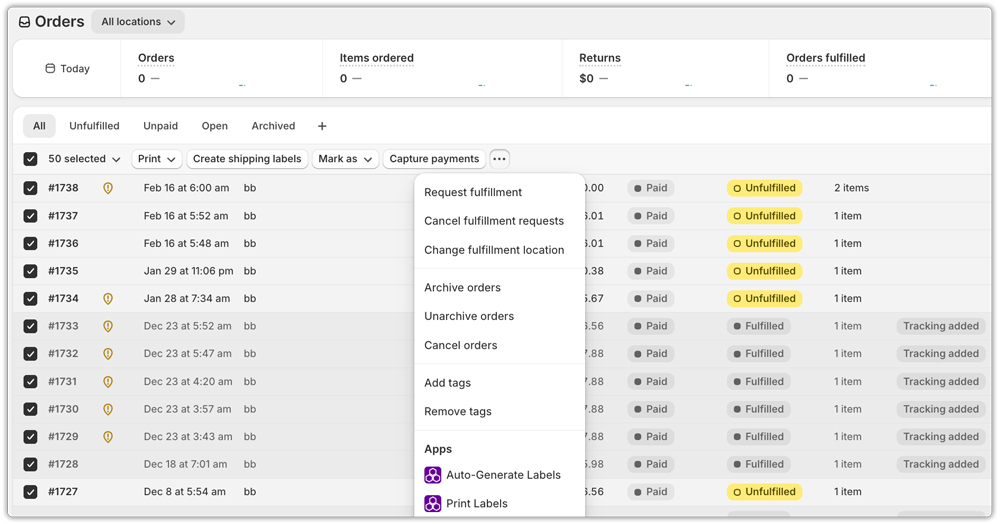Image resolution: width=1000 pixels, height=524 pixels.
Task: Toggle the select-all orders checkbox
Action: [30, 159]
